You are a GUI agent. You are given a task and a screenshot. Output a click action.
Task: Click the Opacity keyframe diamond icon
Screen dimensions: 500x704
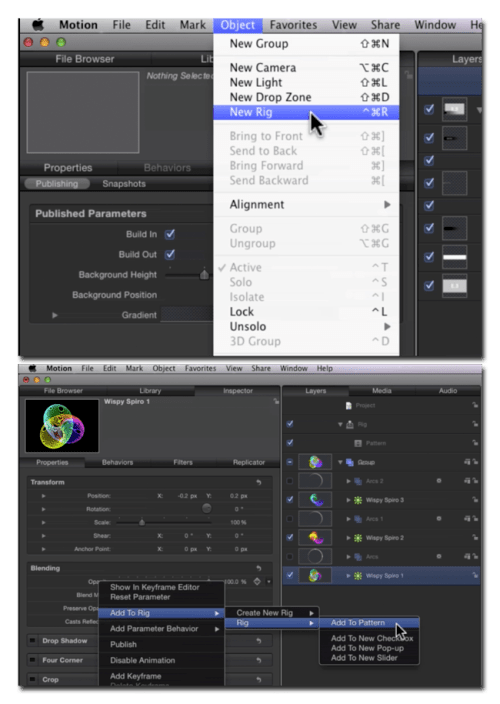pyautogui.click(x=257, y=581)
